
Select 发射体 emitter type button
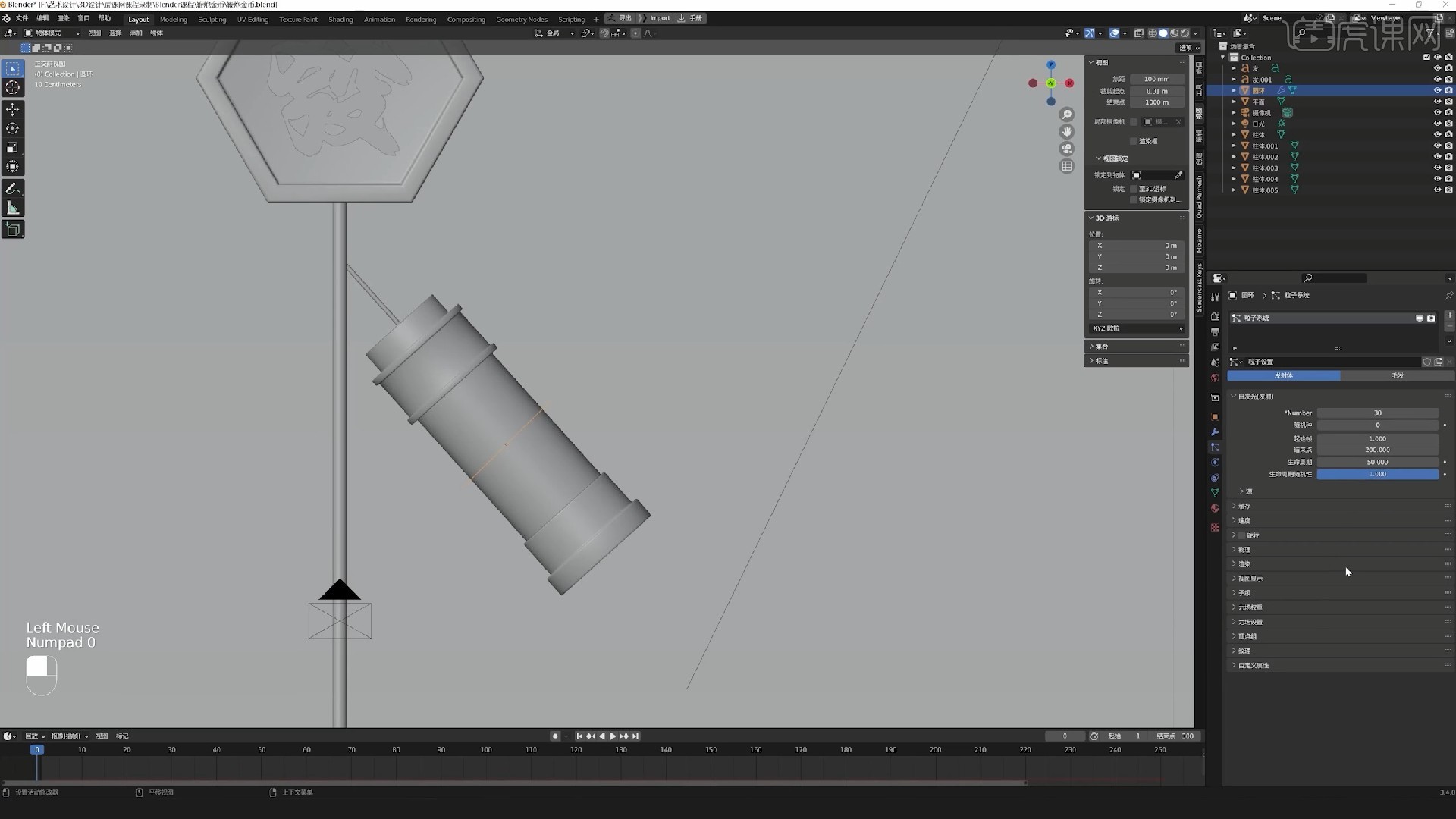tap(1284, 375)
